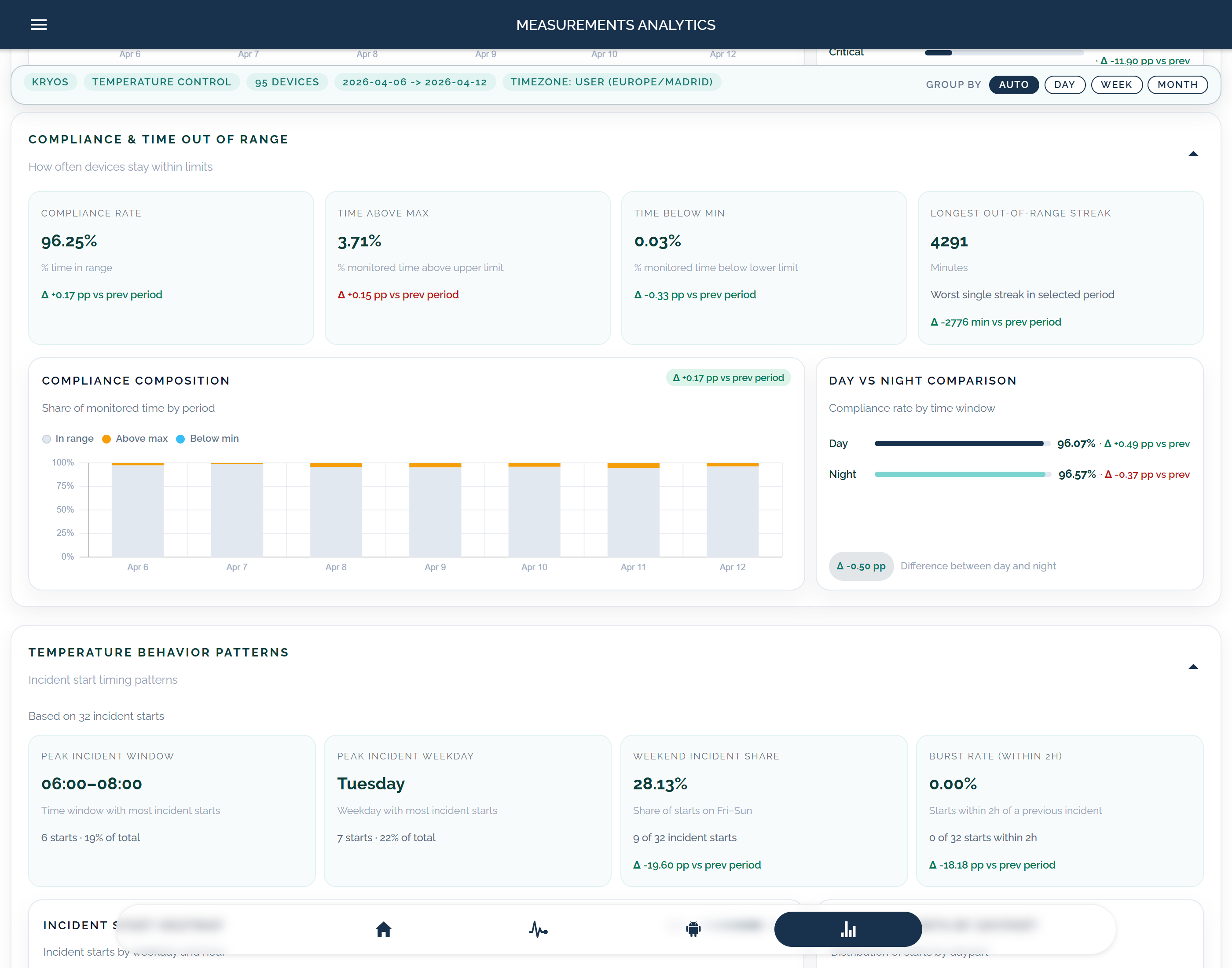Switch grouping to WEEK
Viewport: 1232px width, 968px height.
pyautogui.click(x=1116, y=84)
